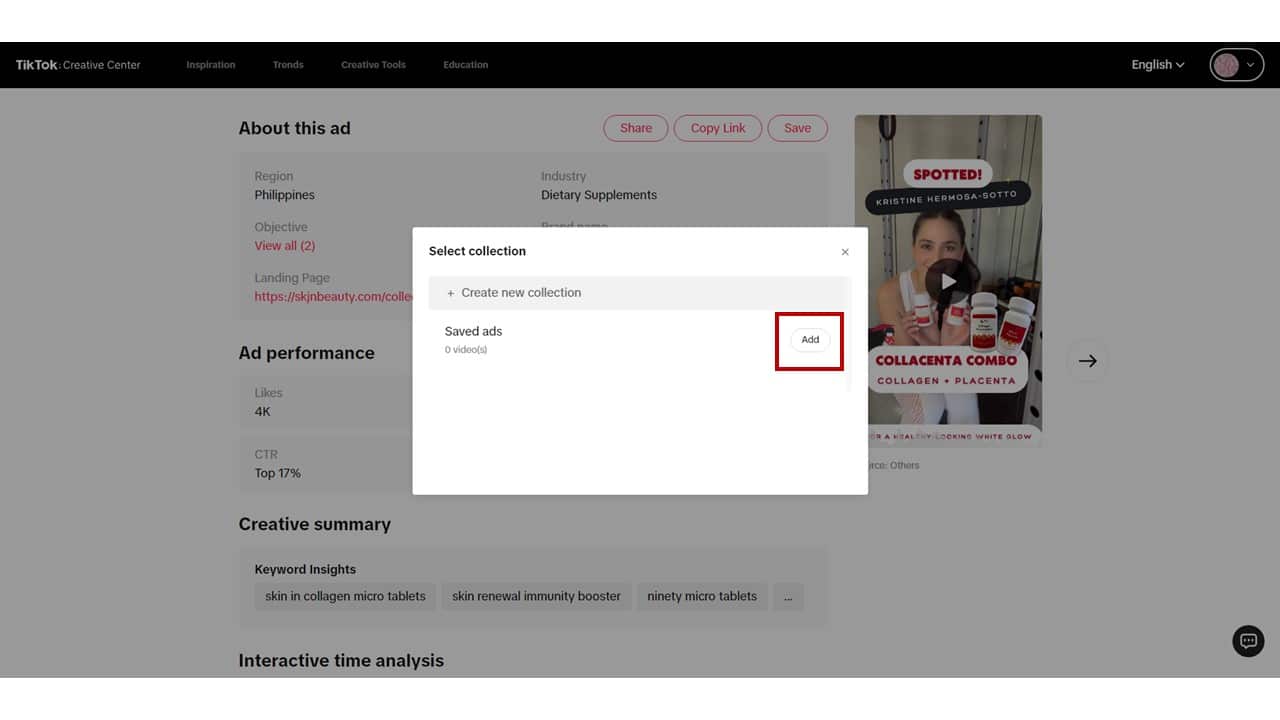Click the 0 video(s) count text
The image size is (1280, 720).
466,350
